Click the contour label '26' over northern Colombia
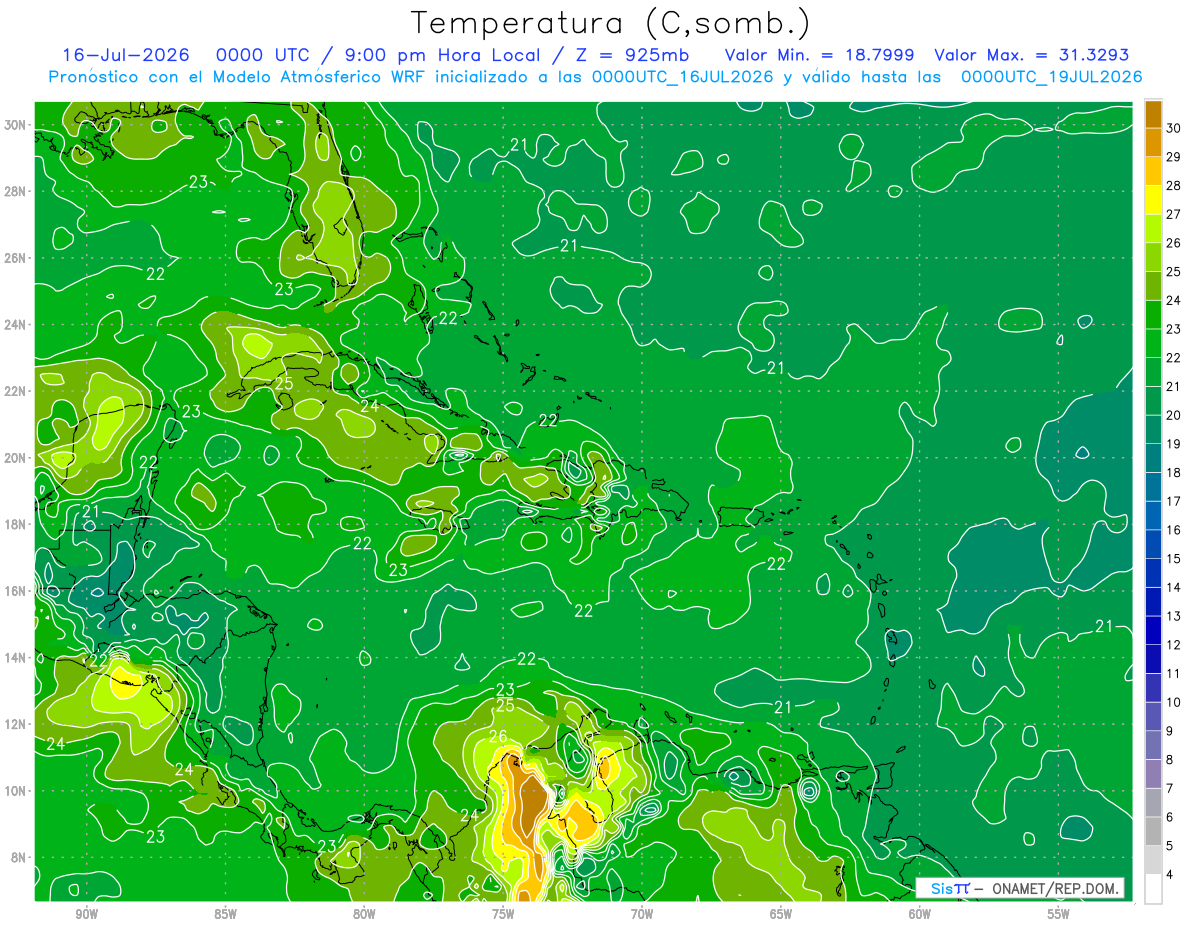The image size is (1200, 927). click(x=498, y=737)
